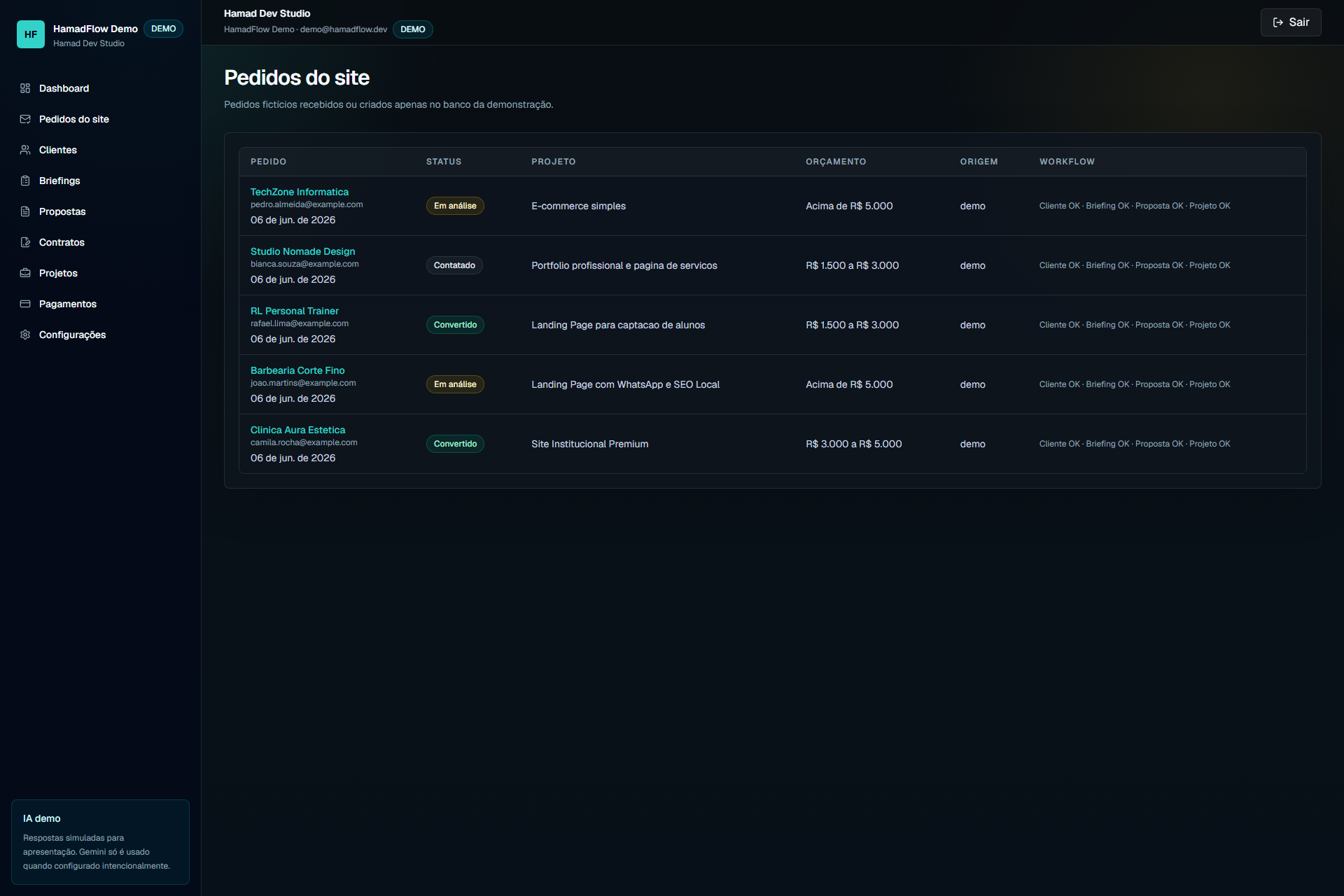Open the Dashboard menu item
Image resolution: width=1344 pixels, height=896 pixels.
[x=100, y=88]
